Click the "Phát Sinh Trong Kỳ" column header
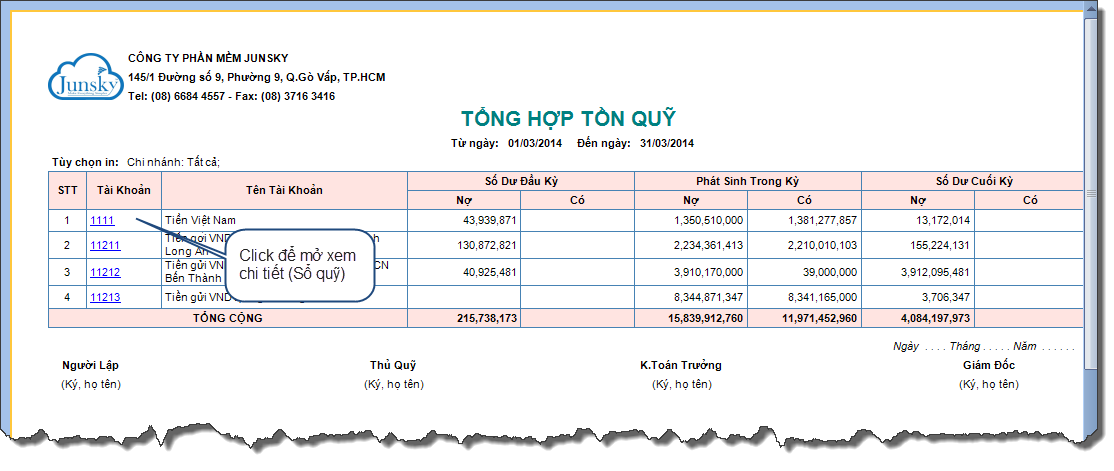Image resolution: width=1114 pixels, height=471 pixels. tap(747, 181)
